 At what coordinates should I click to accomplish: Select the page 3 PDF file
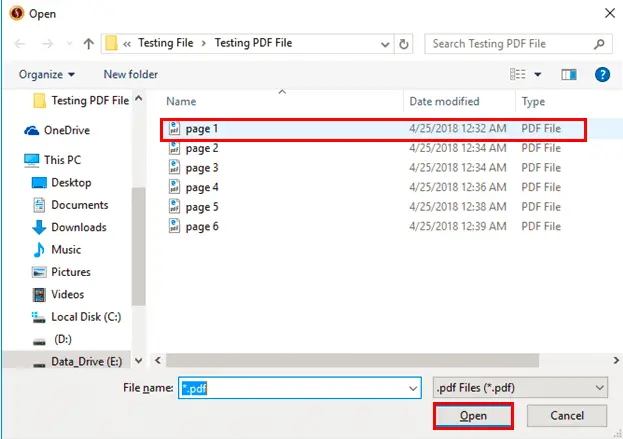pyautogui.click(x=373, y=168)
